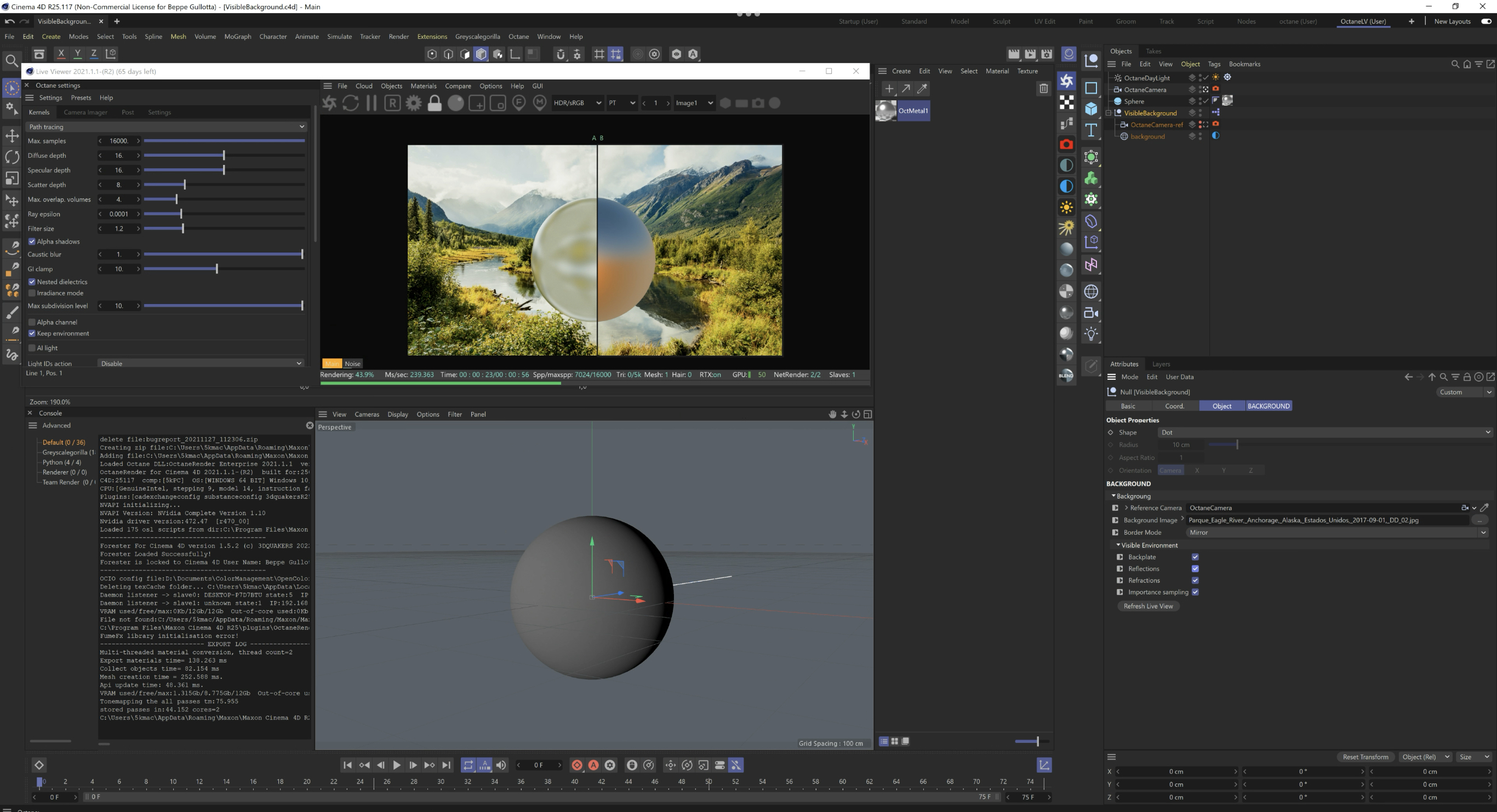Enable the Alpha channel checkbox
This screenshot has width=1497, height=812.
coord(32,322)
